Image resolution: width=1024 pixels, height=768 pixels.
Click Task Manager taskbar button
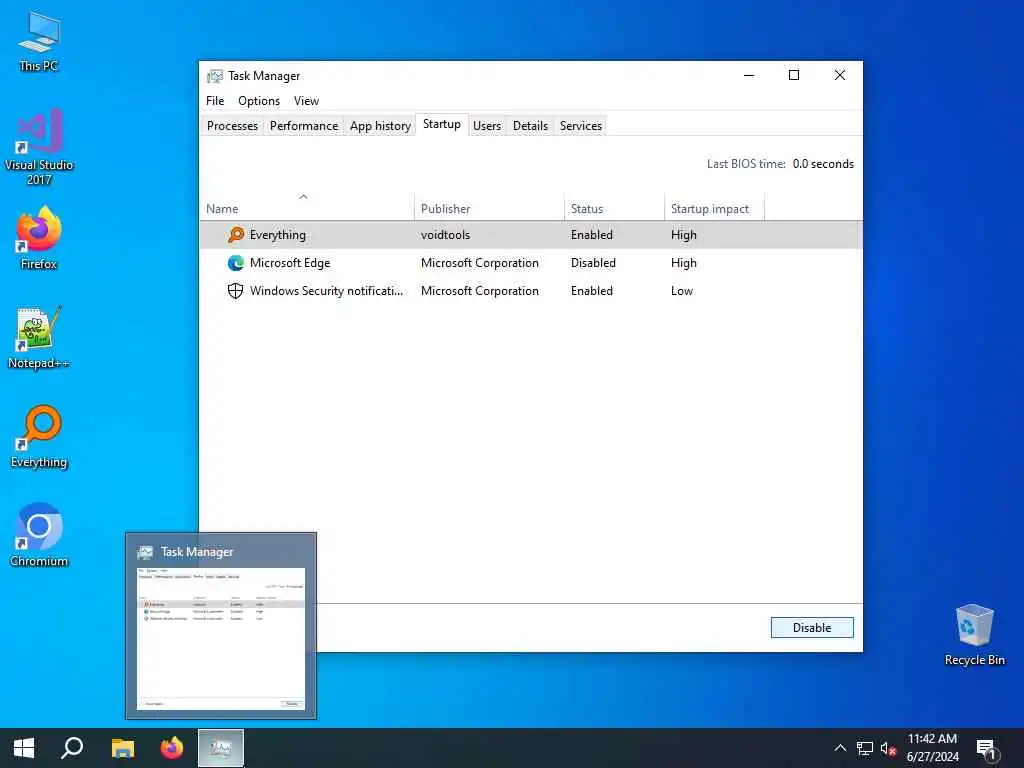click(x=221, y=748)
